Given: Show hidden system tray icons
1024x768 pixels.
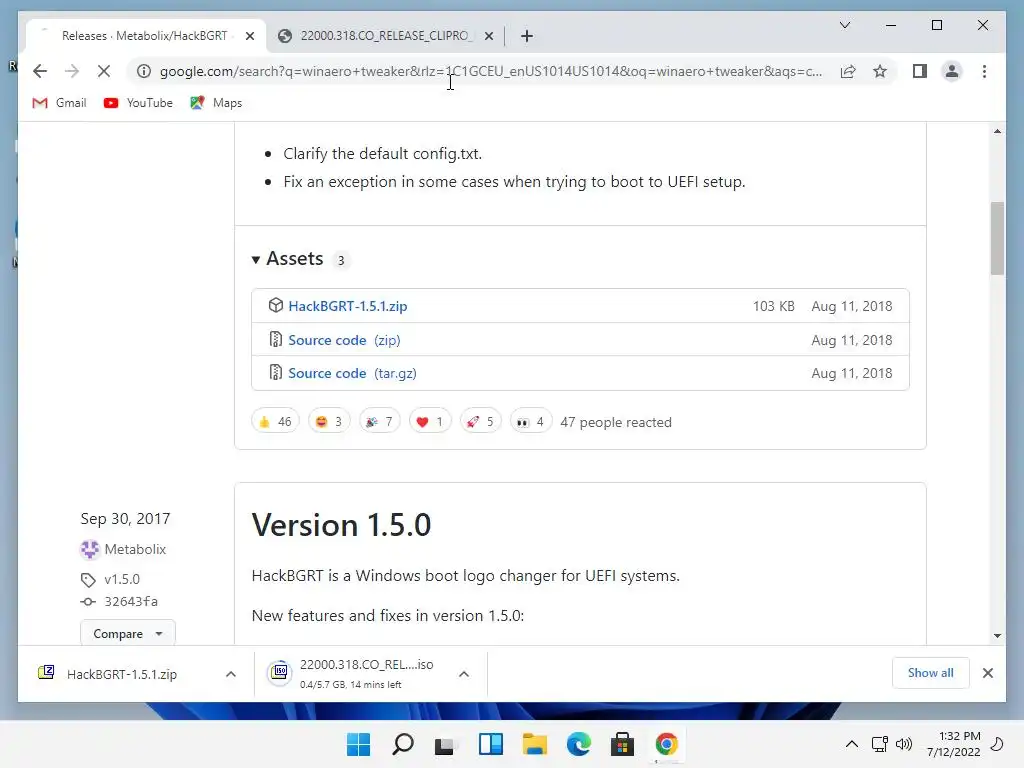Looking at the screenshot, I should coord(852,744).
